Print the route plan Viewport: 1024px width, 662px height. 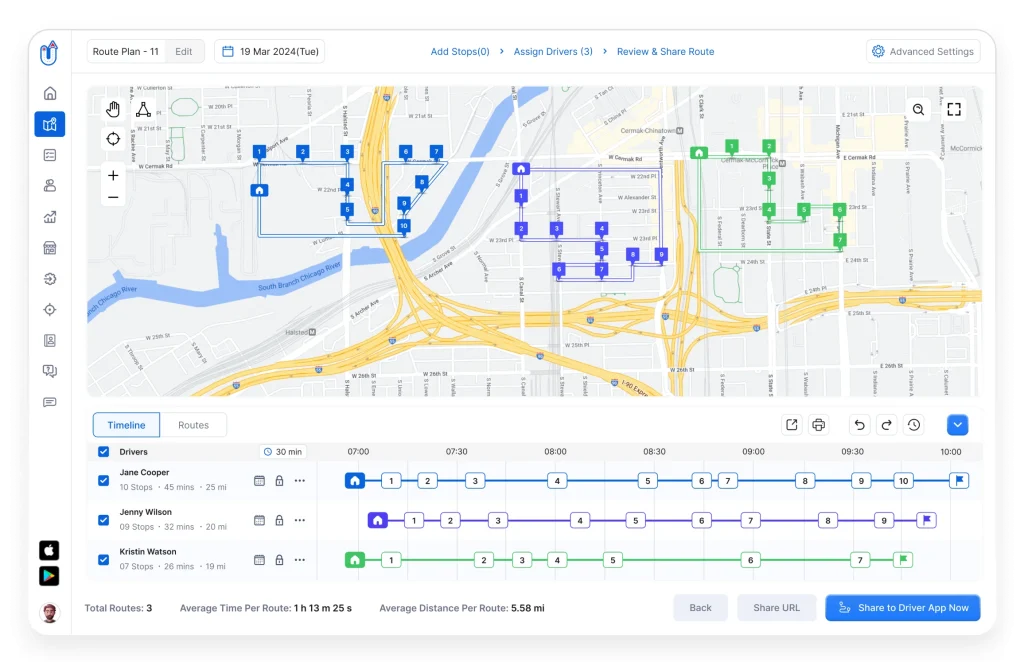click(818, 425)
